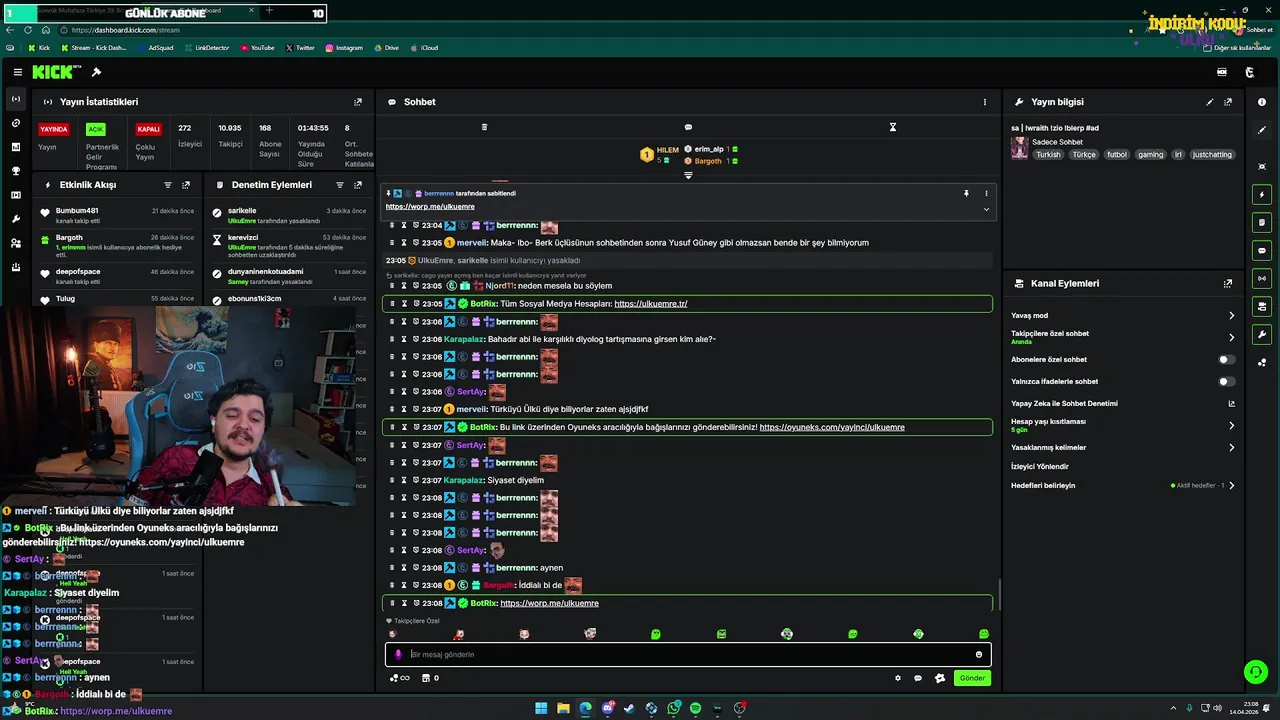Toggle Abonelere özel sohbet switch
This screenshot has width=1280, height=720.
coord(1226,359)
